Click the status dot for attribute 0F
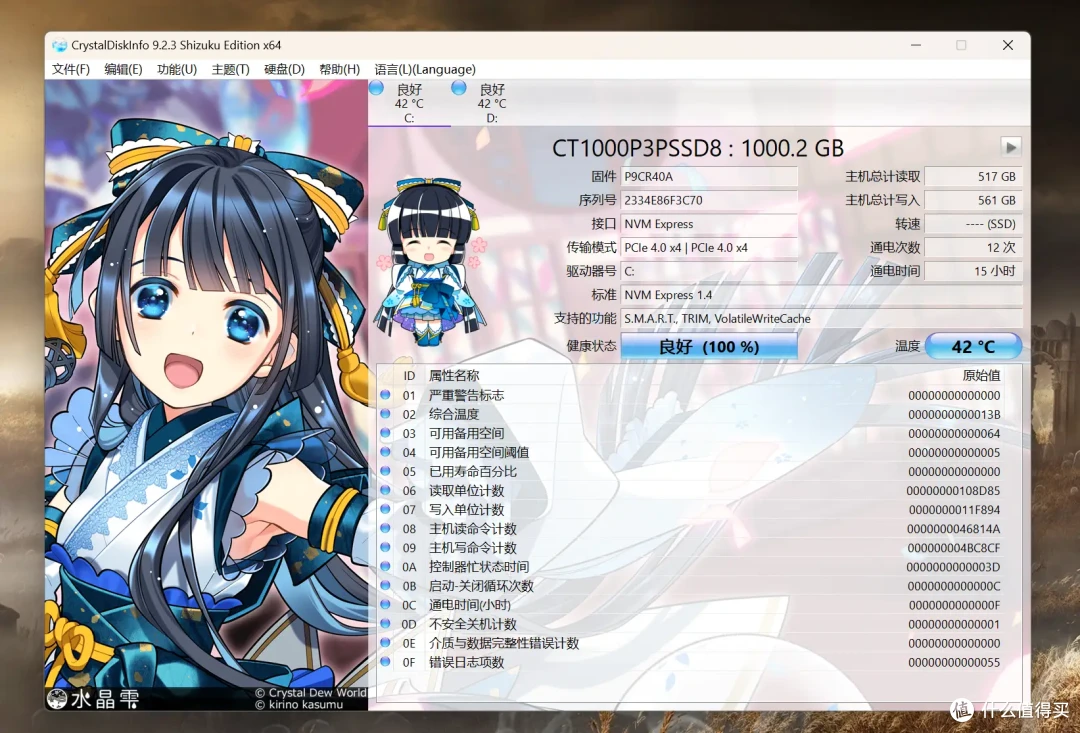Image resolution: width=1080 pixels, height=733 pixels. (x=385, y=661)
